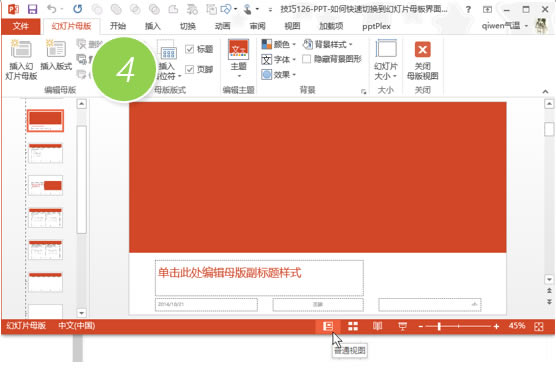This screenshot has height=374, width=556.
Task: Open the Add-ins (加载项) tab
Action: (x=331, y=26)
